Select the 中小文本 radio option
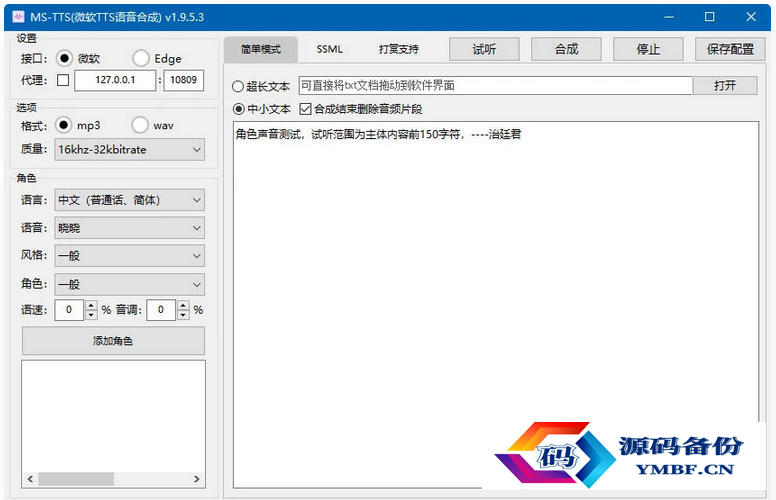 click(x=239, y=109)
